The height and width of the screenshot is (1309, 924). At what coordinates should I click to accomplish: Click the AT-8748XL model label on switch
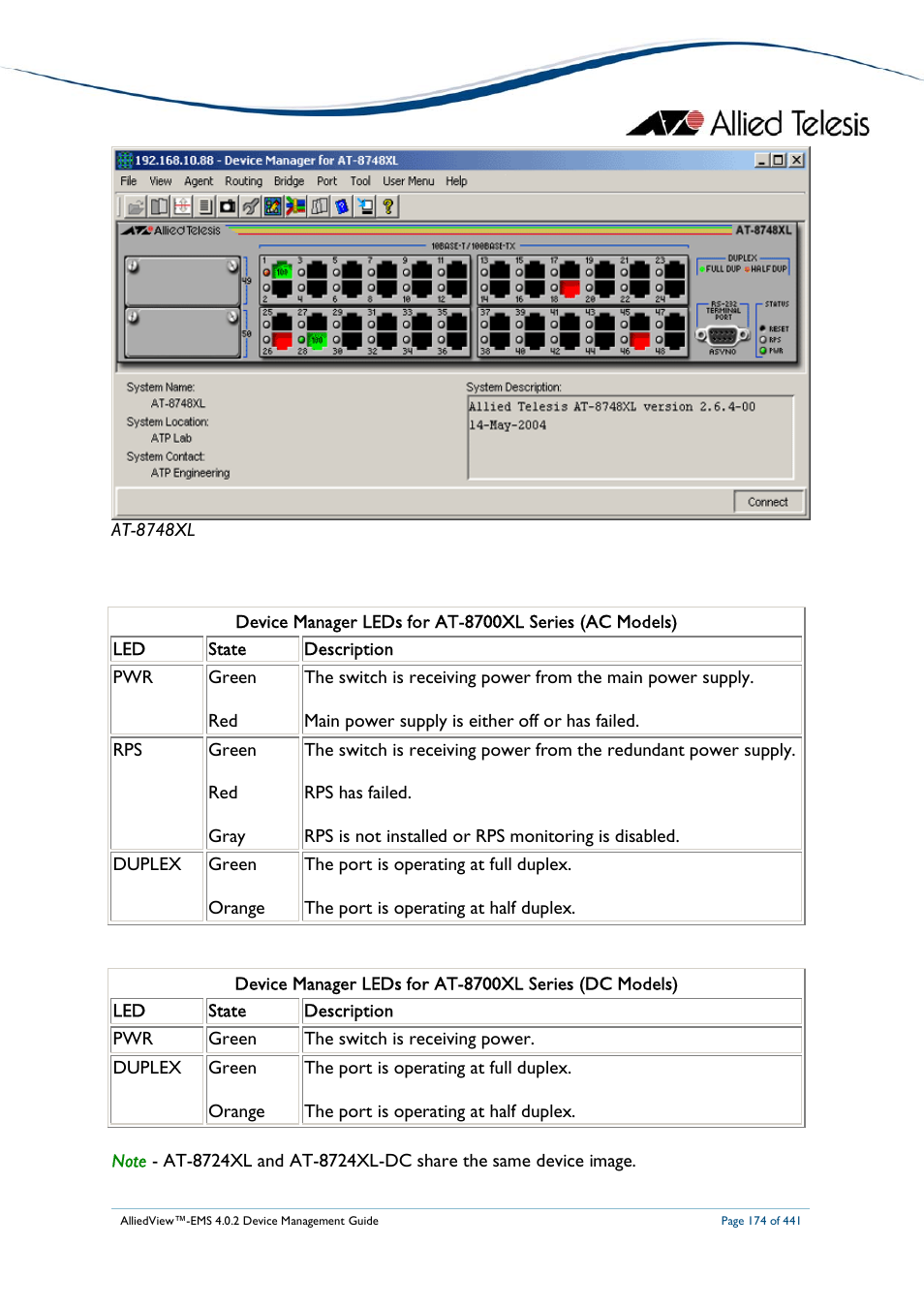click(763, 231)
